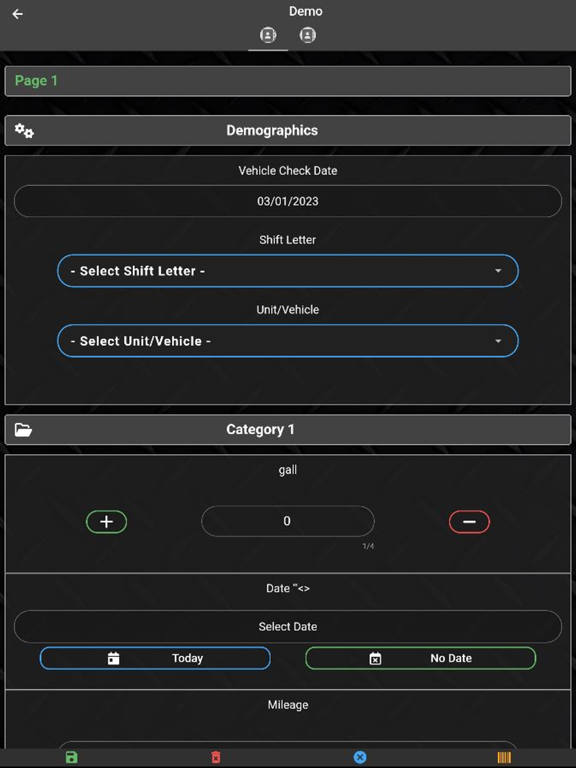Click the Mileage label
Image resolution: width=576 pixels, height=768 pixels.
coord(288,705)
